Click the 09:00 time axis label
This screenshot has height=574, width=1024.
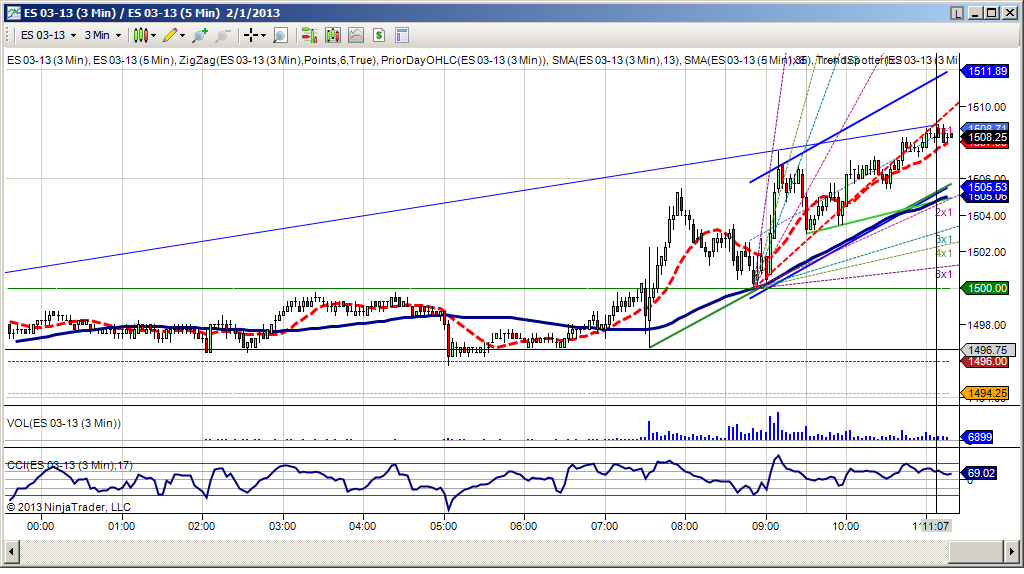pyautogui.click(x=765, y=526)
